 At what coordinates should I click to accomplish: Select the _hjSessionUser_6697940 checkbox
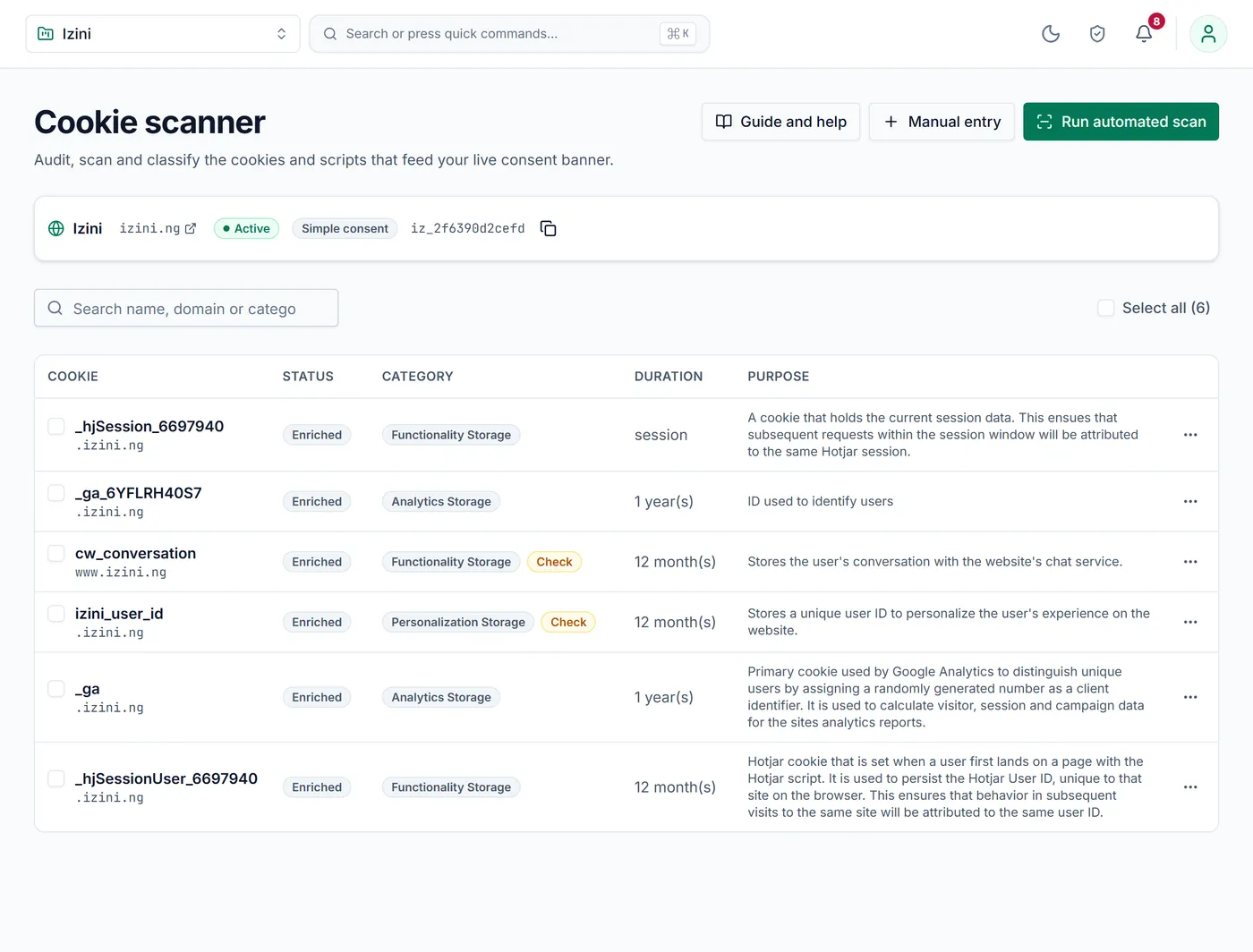[x=56, y=778]
